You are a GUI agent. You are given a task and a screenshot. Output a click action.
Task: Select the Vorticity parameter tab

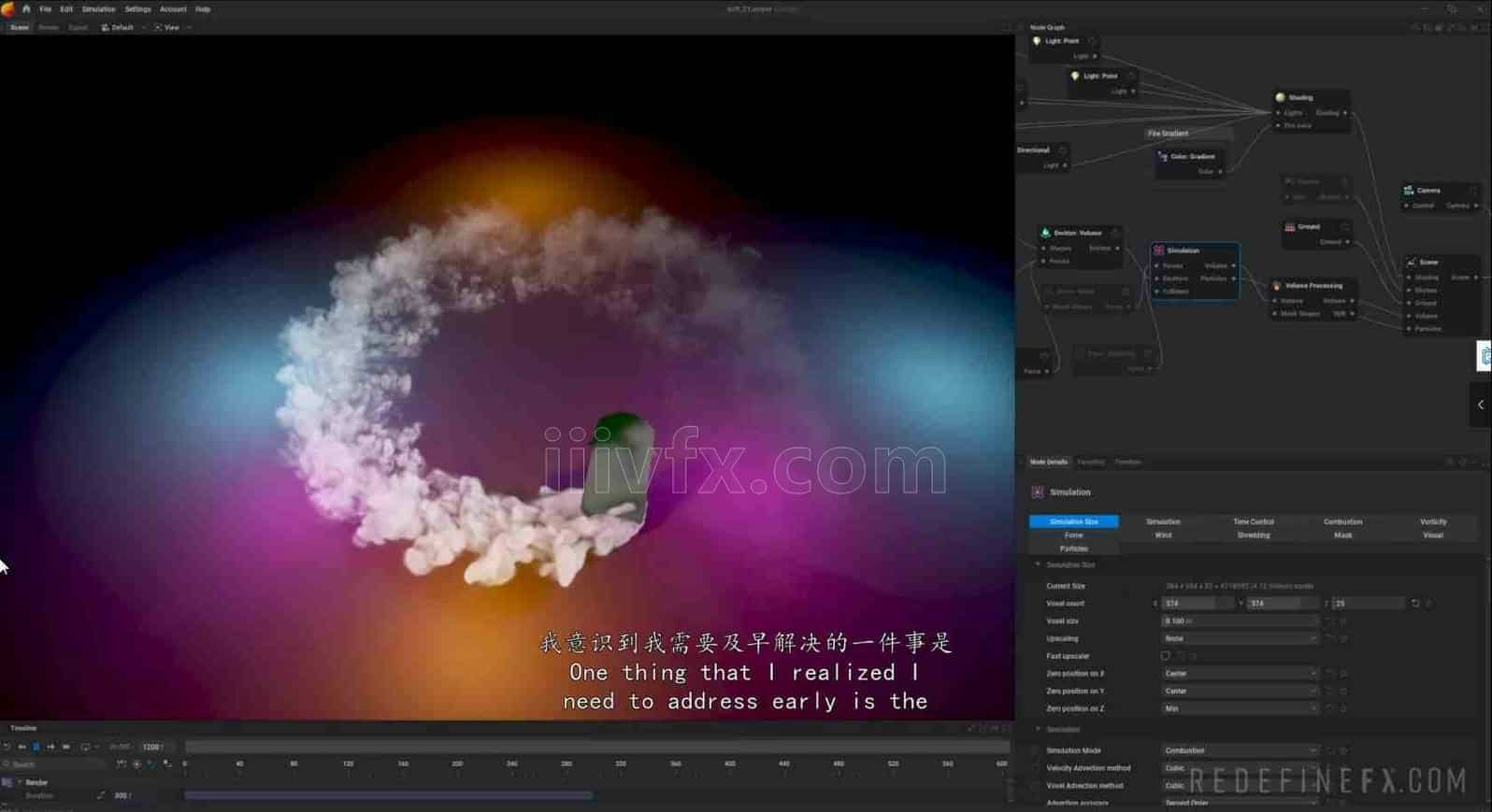coord(1433,521)
